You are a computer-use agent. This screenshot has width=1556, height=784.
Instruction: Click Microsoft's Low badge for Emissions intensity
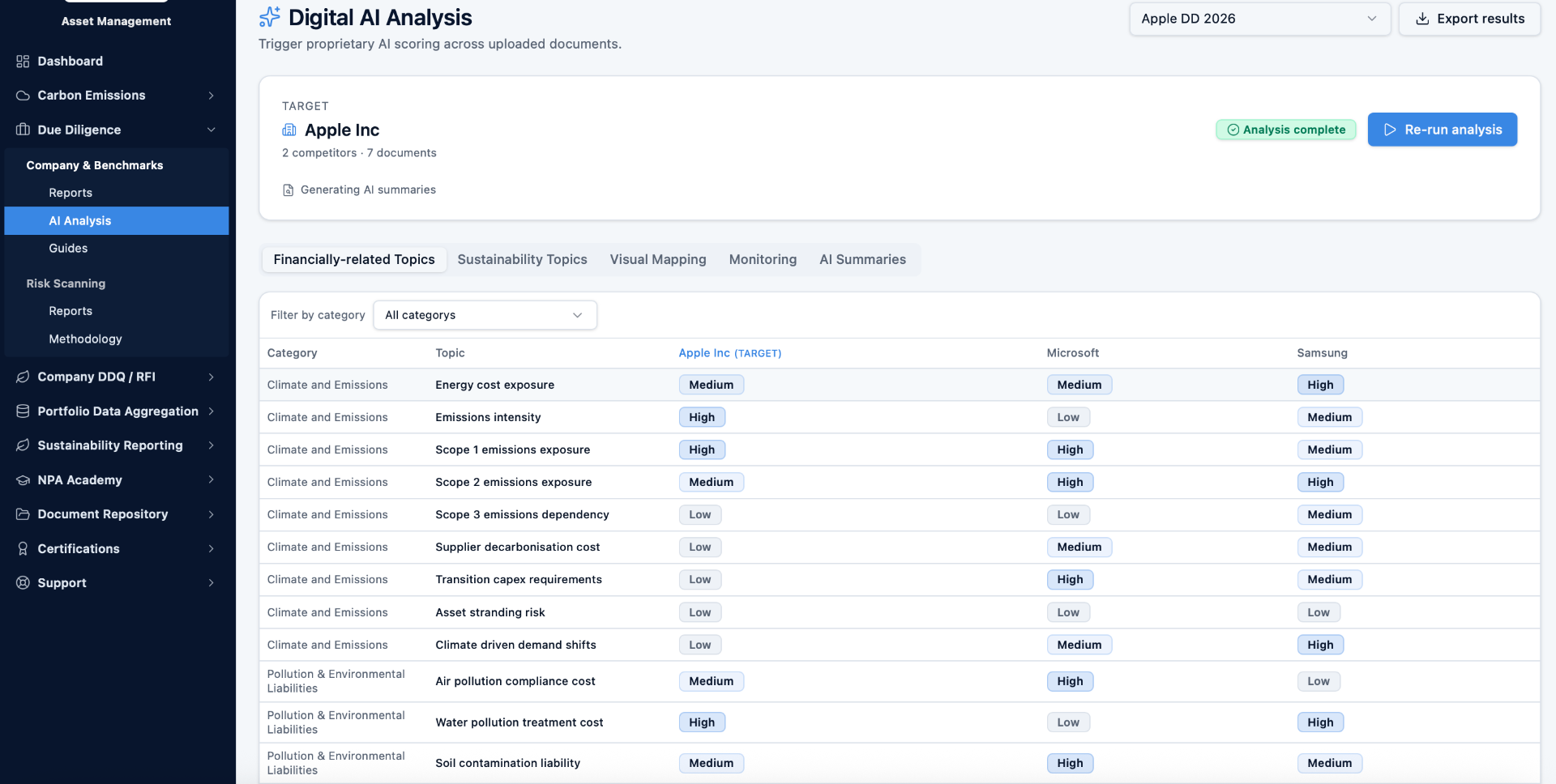pos(1068,418)
